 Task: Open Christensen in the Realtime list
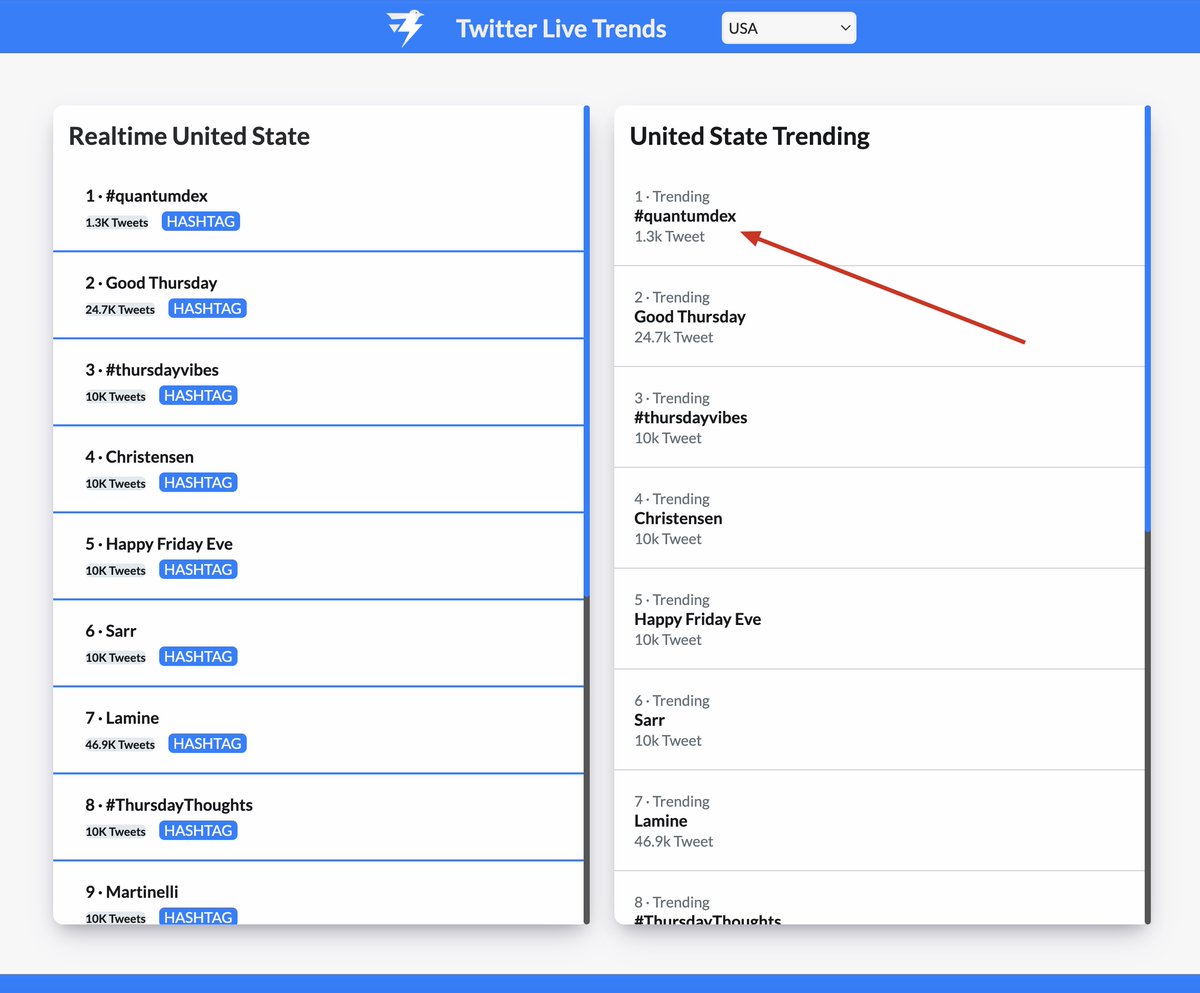(150, 457)
